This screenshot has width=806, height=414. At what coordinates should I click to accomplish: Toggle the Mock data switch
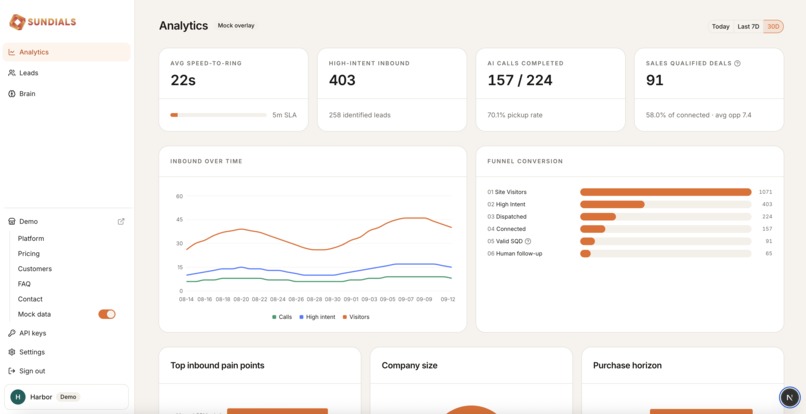tap(107, 314)
